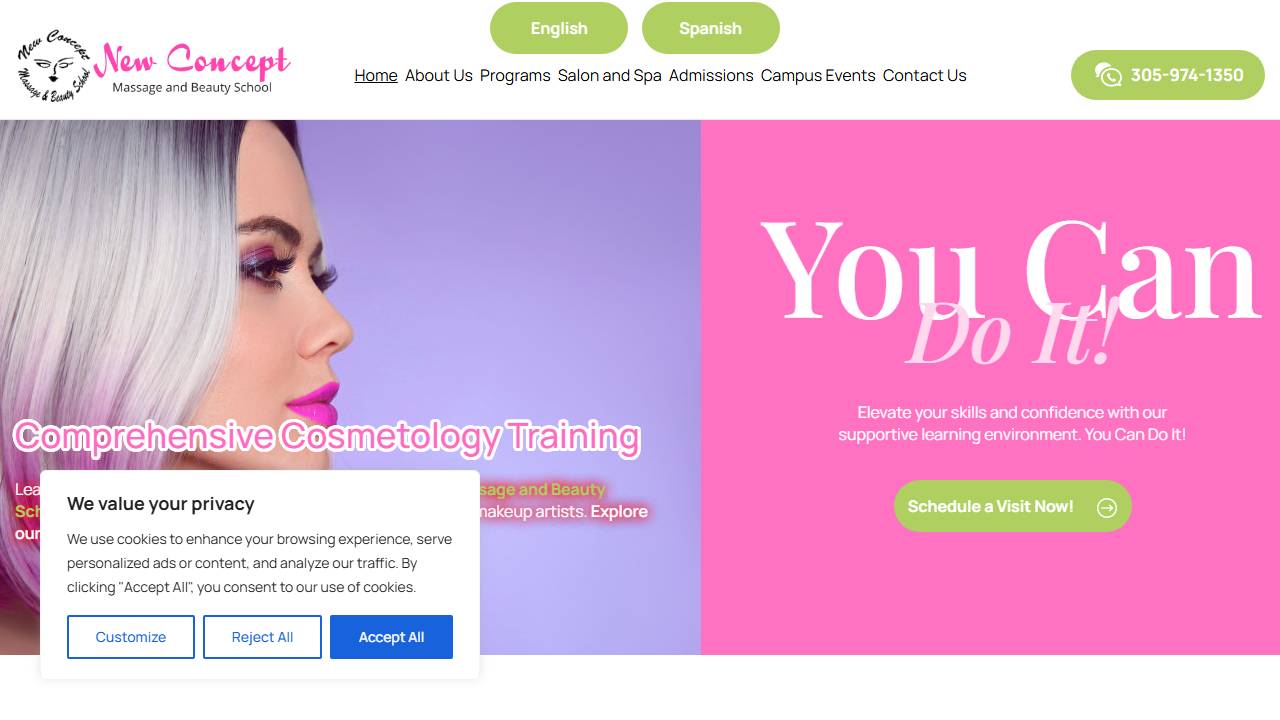Reject All cookies
Image resolution: width=1280 pixels, height=720 pixels.
pos(262,637)
